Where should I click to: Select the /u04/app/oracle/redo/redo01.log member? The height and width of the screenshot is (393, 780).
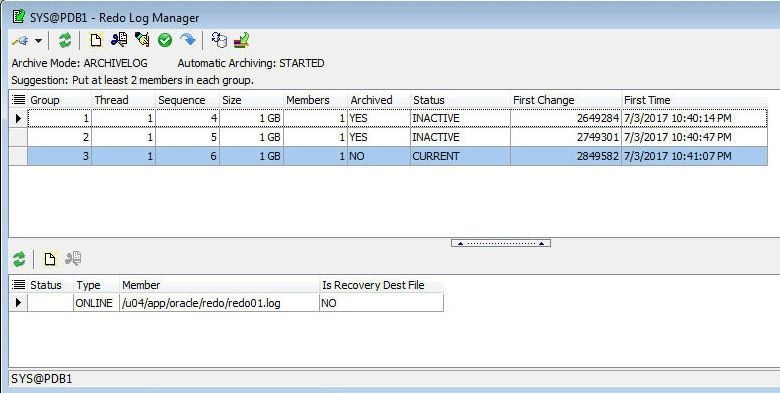220,302
